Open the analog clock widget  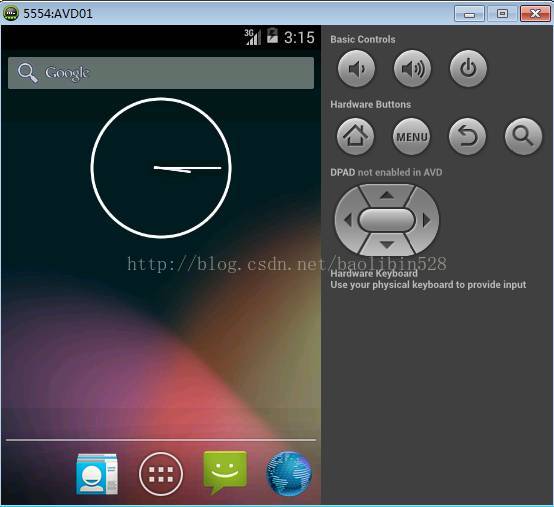click(161, 168)
